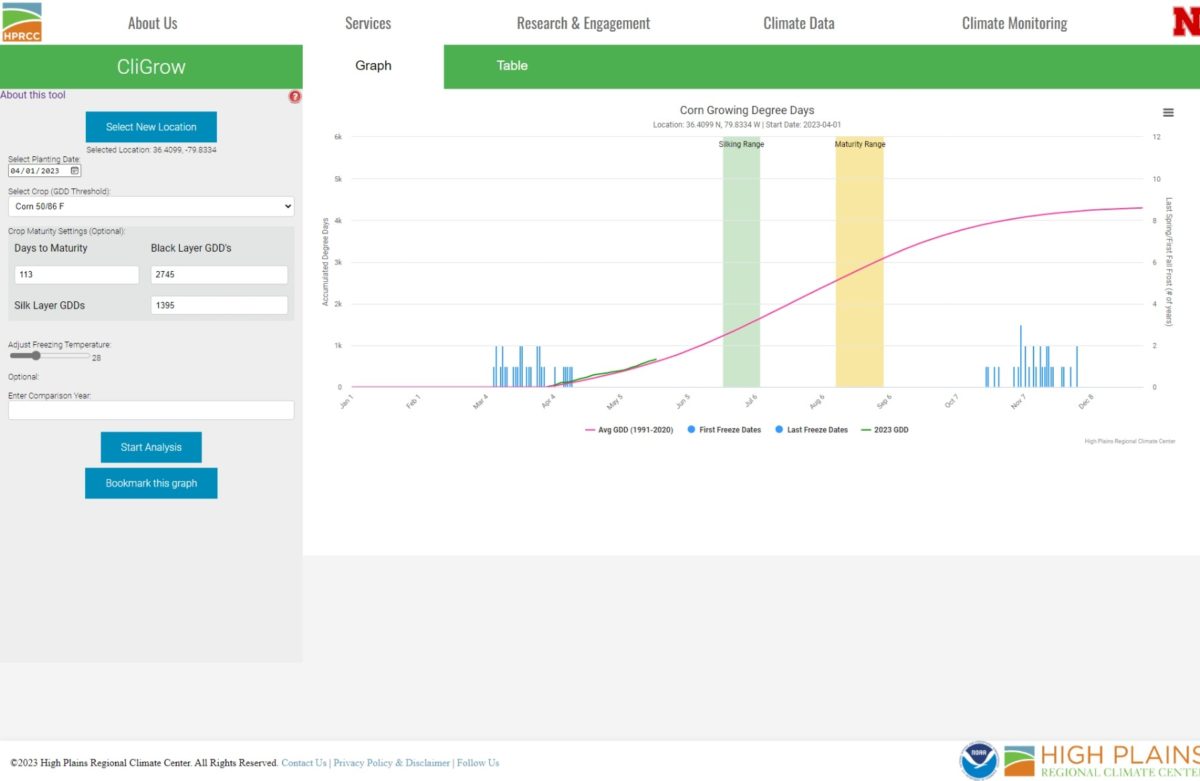1200x781 pixels.
Task: Open the Privacy Policy & Disclaimer link
Action: (391, 763)
